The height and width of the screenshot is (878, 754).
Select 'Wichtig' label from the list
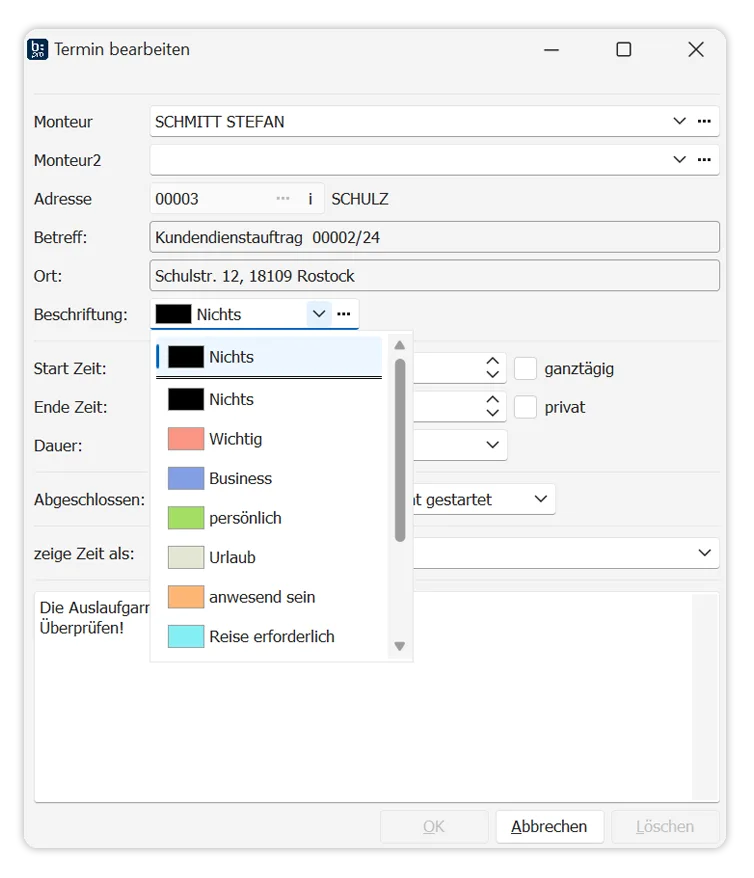[235, 439]
